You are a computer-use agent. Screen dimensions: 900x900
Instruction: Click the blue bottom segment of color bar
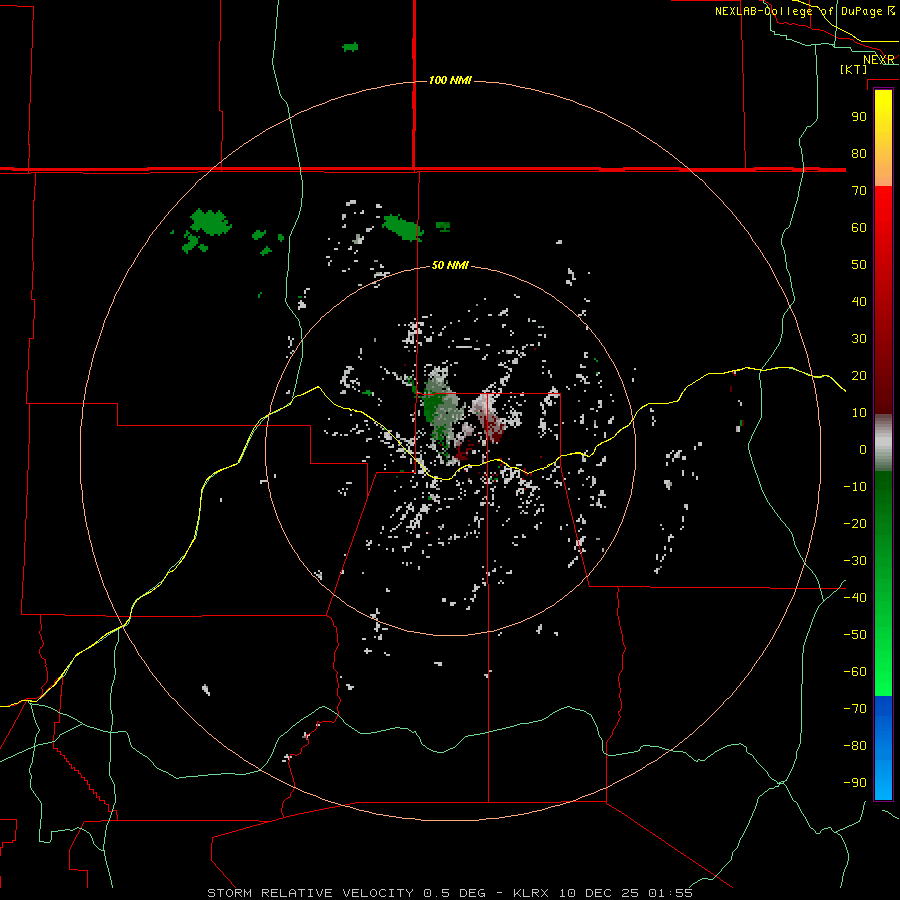point(883,748)
